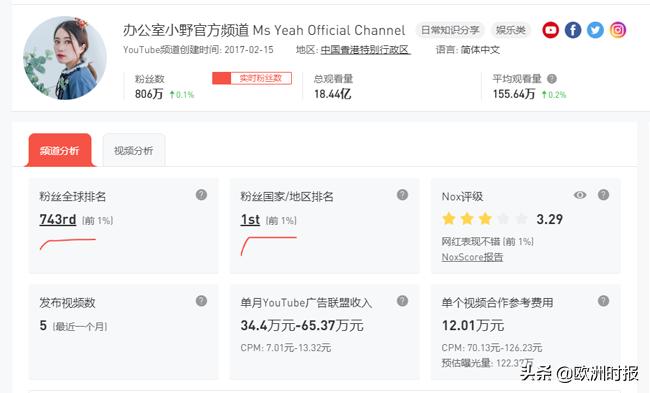650x393 pixels.
Task: Click help icon on 粉丝全球排名 card
Action: pyautogui.click(x=201, y=195)
